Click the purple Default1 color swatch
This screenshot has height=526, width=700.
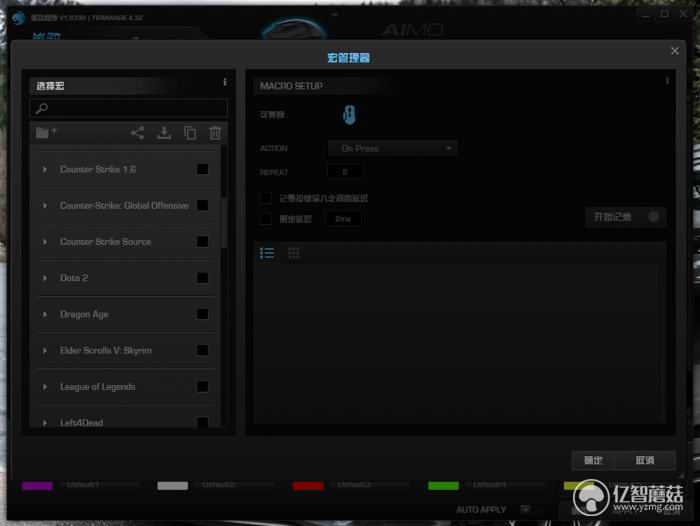(x=37, y=485)
